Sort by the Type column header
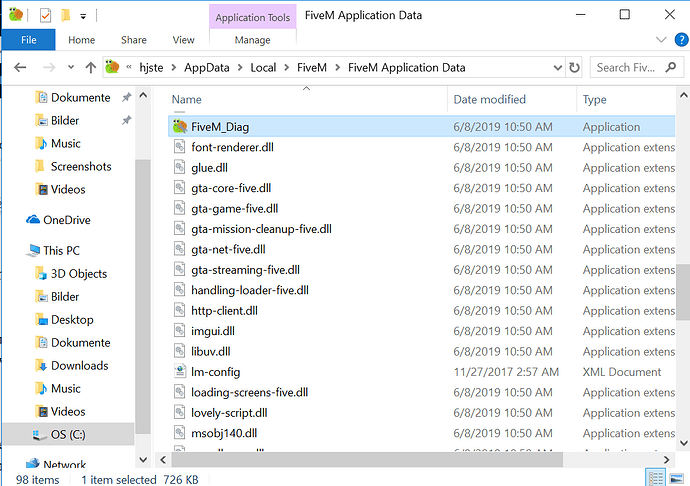690x486 pixels. coord(595,99)
